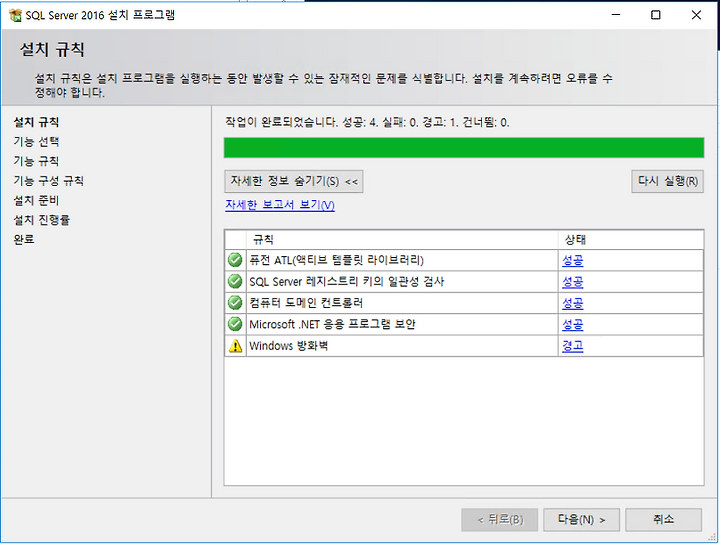The image size is (720, 545).
Task: Open 성공 status link for 퓨전 ATL
Action: coord(573,260)
